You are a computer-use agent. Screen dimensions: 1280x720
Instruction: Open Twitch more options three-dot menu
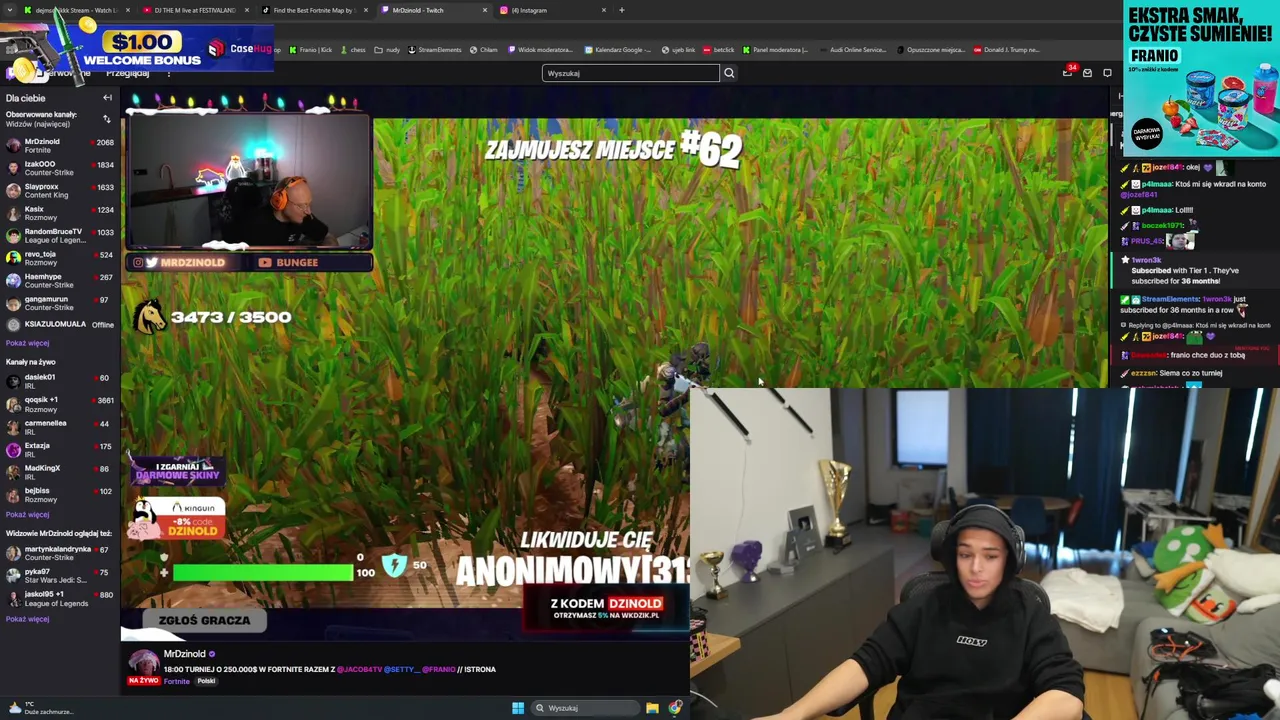pos(168,73)
